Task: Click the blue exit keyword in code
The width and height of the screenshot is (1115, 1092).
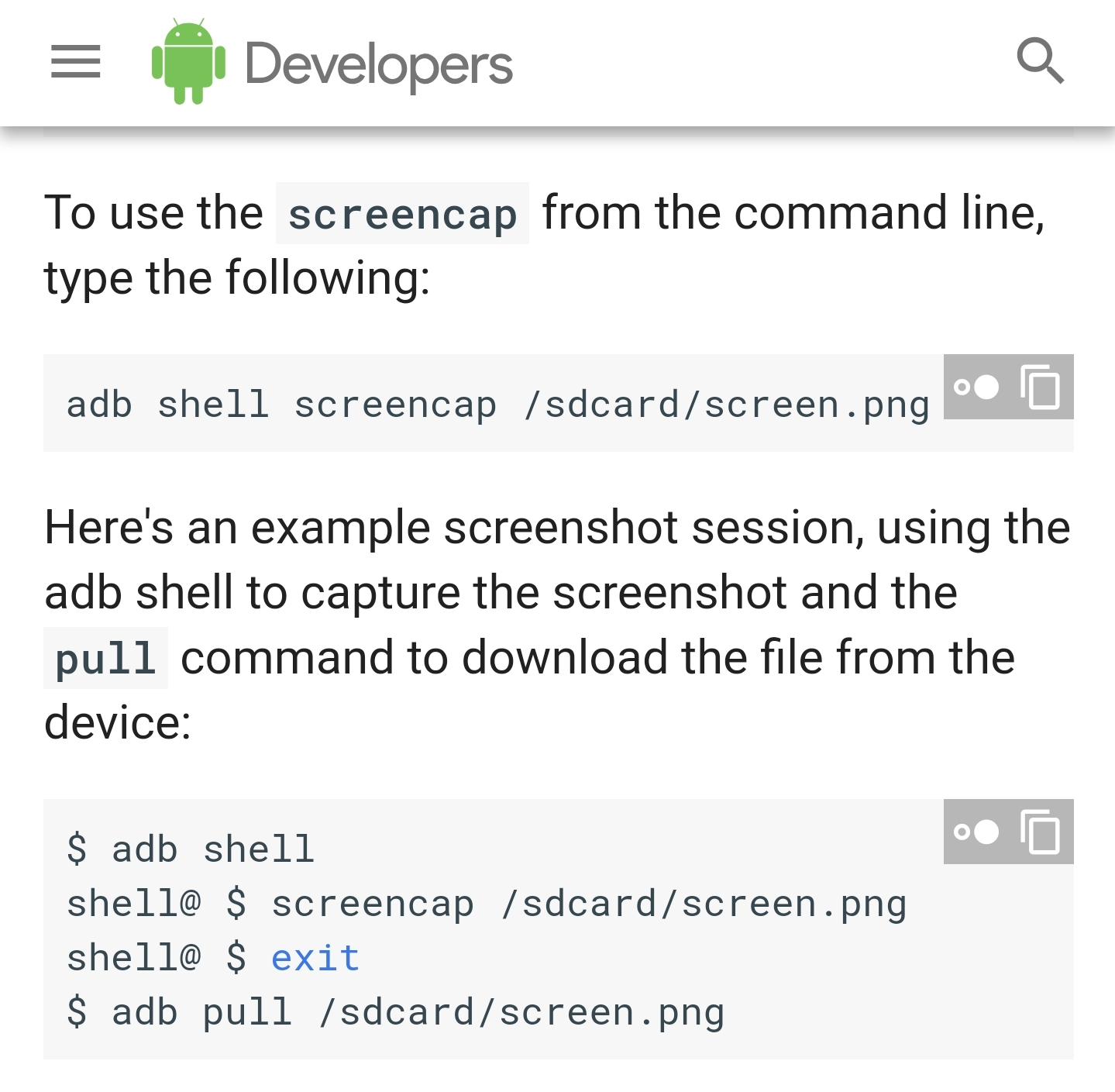Action: click(315, 958)
